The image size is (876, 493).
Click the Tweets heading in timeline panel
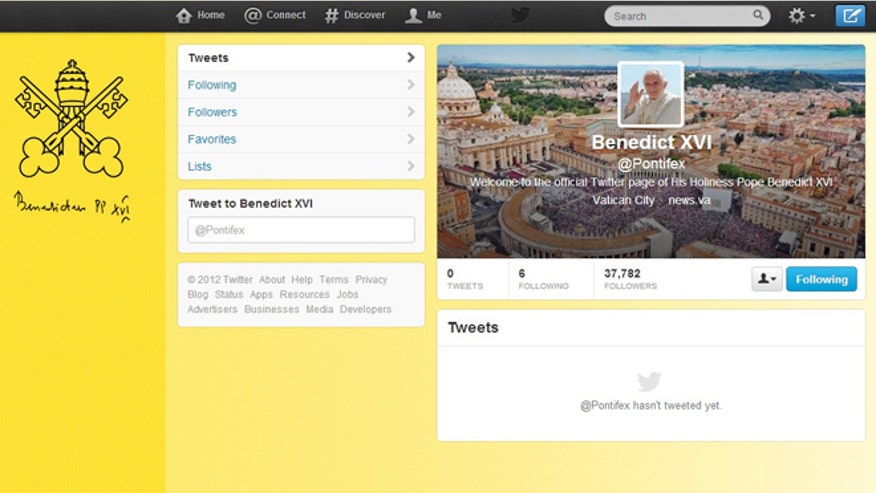(x=473, y=328)
